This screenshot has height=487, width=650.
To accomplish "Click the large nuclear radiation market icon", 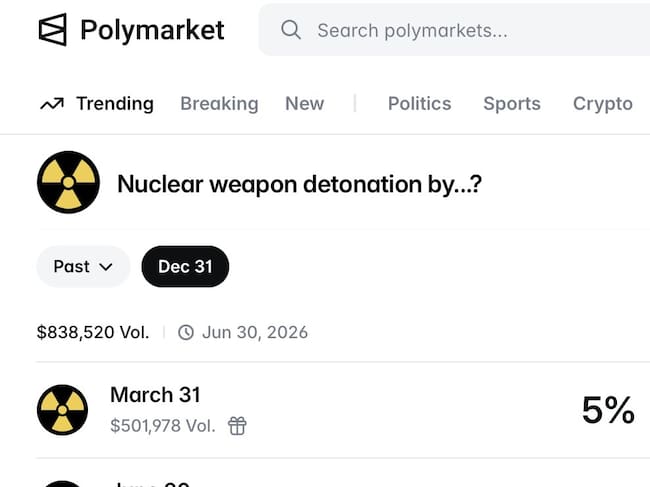I will tap(68, 182).
